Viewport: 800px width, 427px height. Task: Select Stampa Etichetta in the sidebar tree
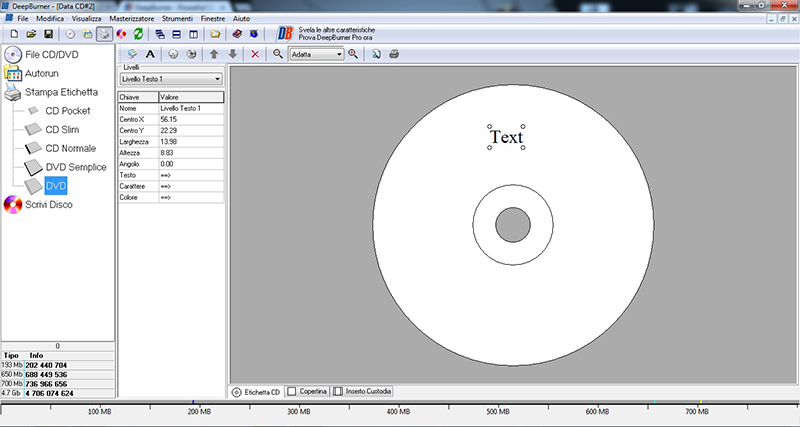point(60,91)
